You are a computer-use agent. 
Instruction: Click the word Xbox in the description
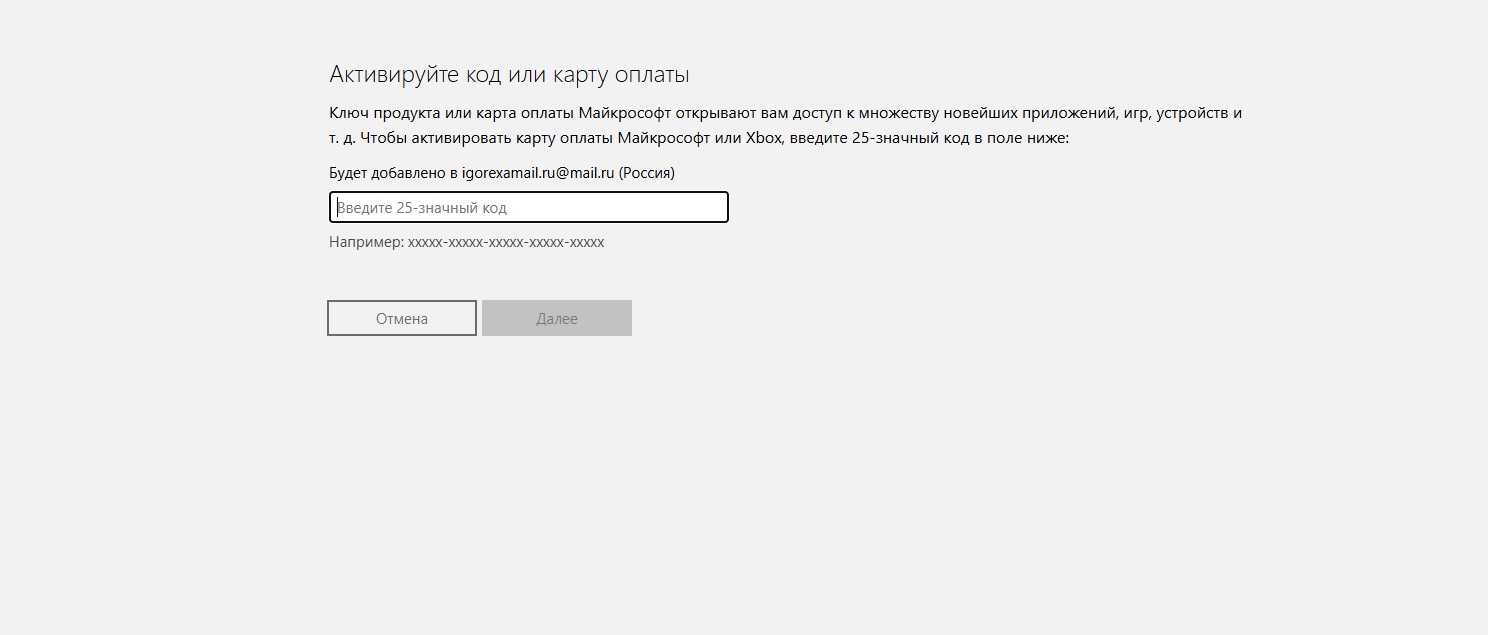tap(763, 138)
